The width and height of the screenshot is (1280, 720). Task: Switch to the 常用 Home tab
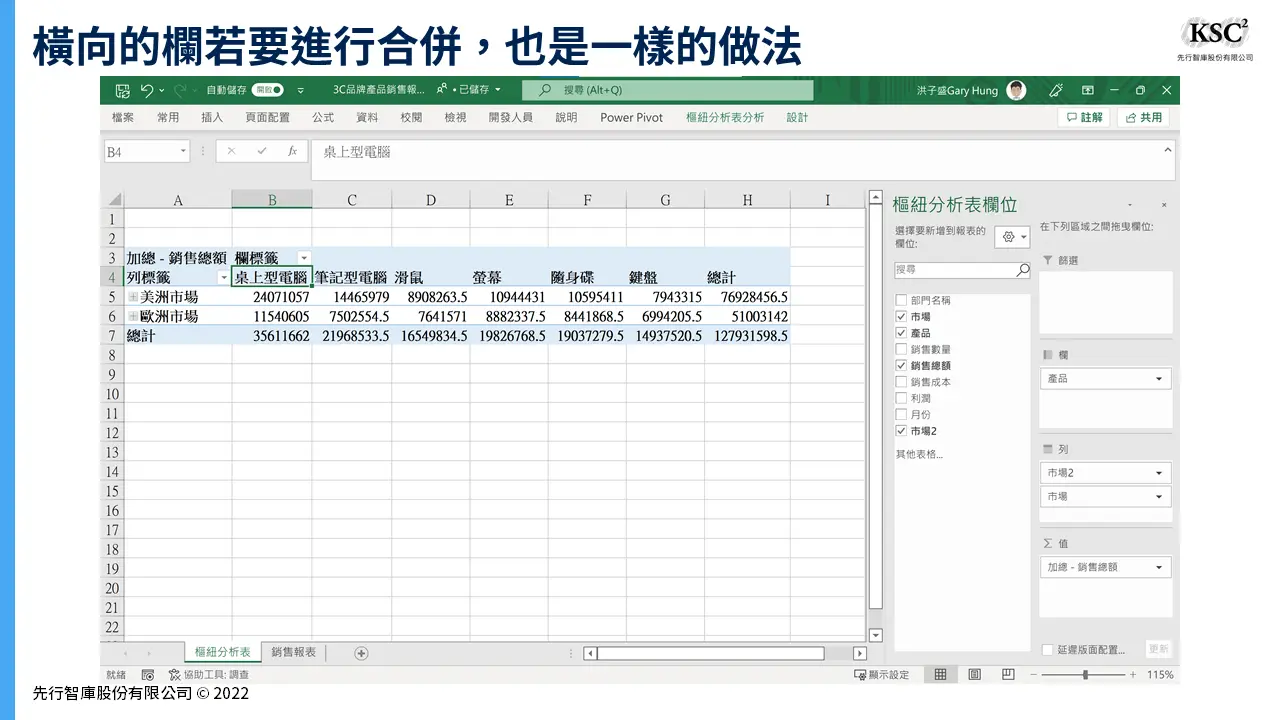point(168,117)
